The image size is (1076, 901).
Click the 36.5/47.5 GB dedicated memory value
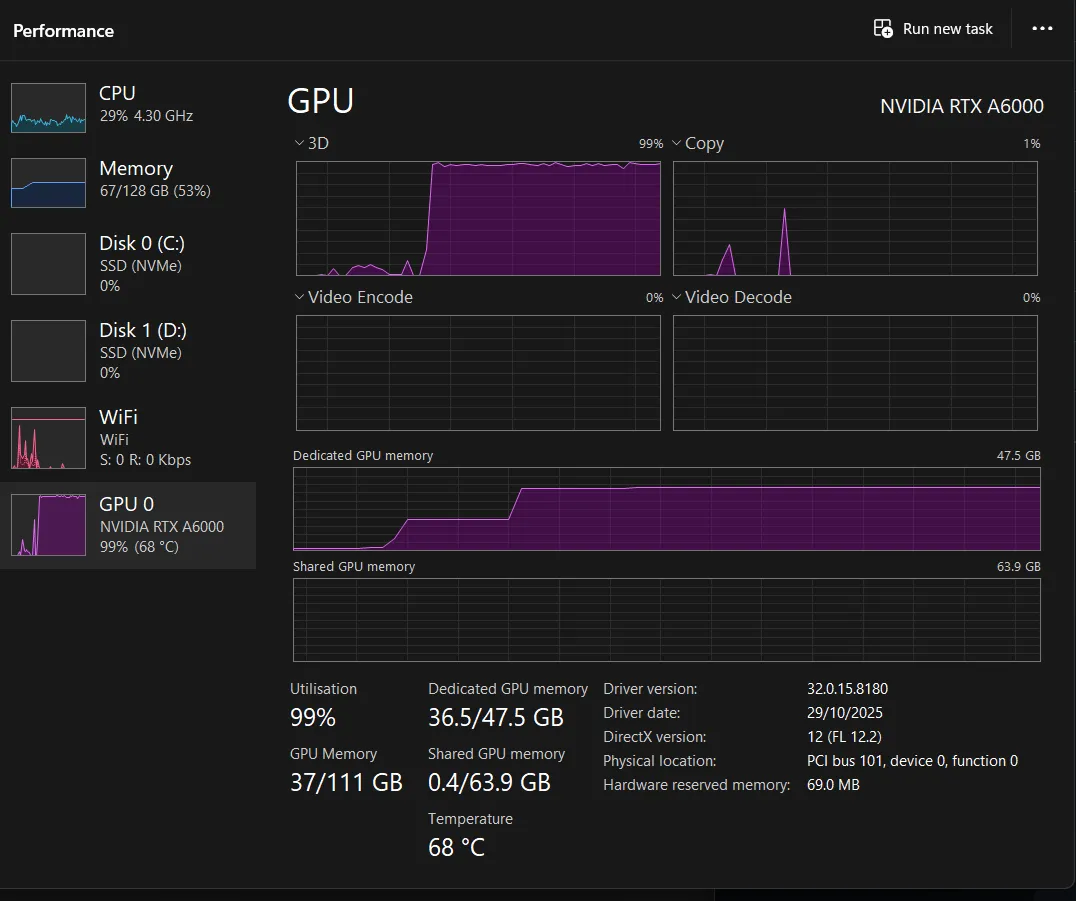click(495, 717)
